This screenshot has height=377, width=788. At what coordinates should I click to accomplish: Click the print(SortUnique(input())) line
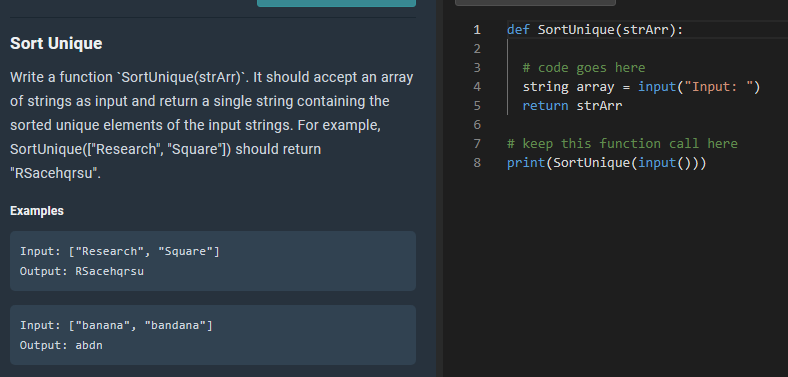(607, 163)
